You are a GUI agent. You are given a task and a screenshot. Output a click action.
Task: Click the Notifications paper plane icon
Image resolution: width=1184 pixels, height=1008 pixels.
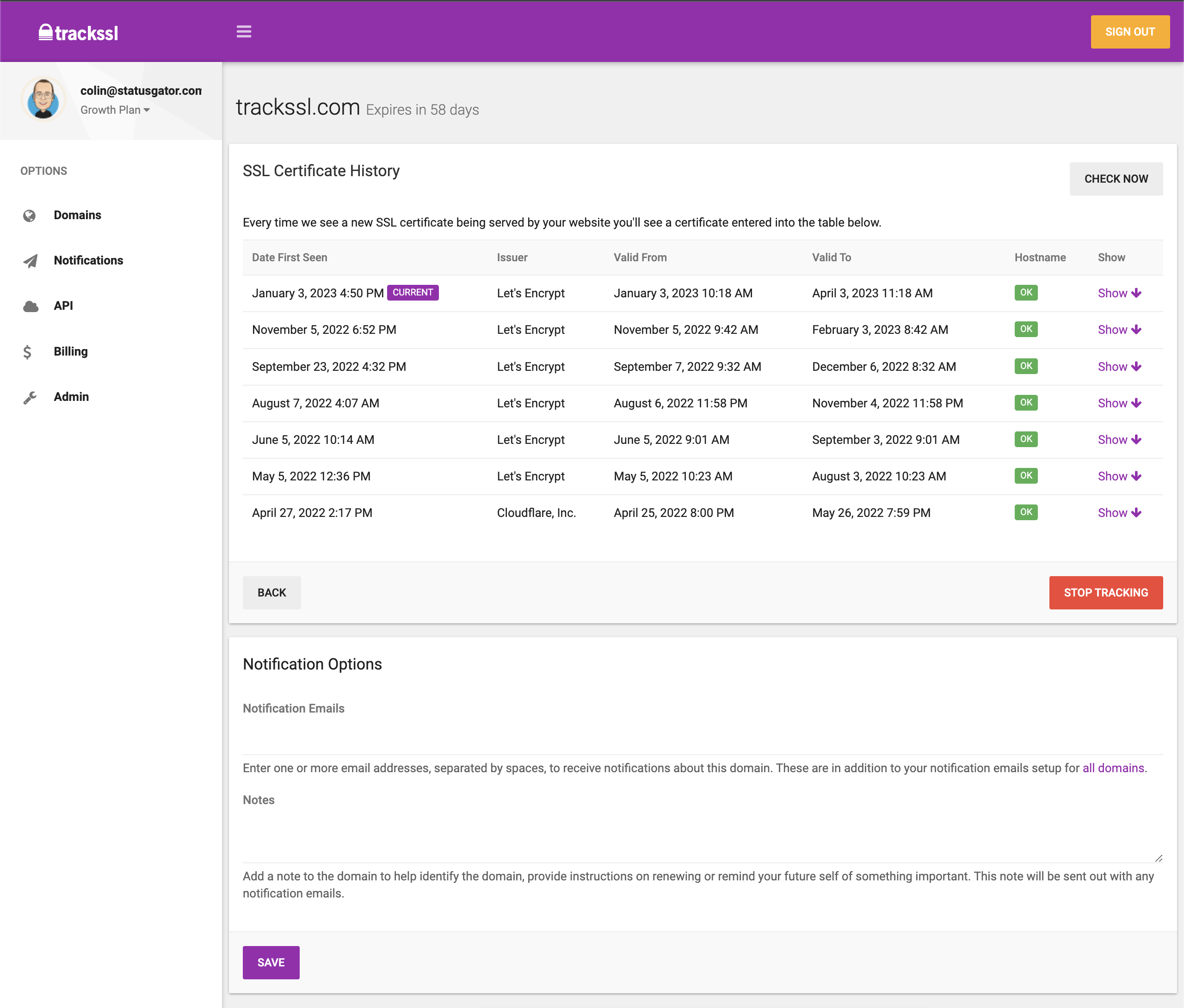(30, 261)
